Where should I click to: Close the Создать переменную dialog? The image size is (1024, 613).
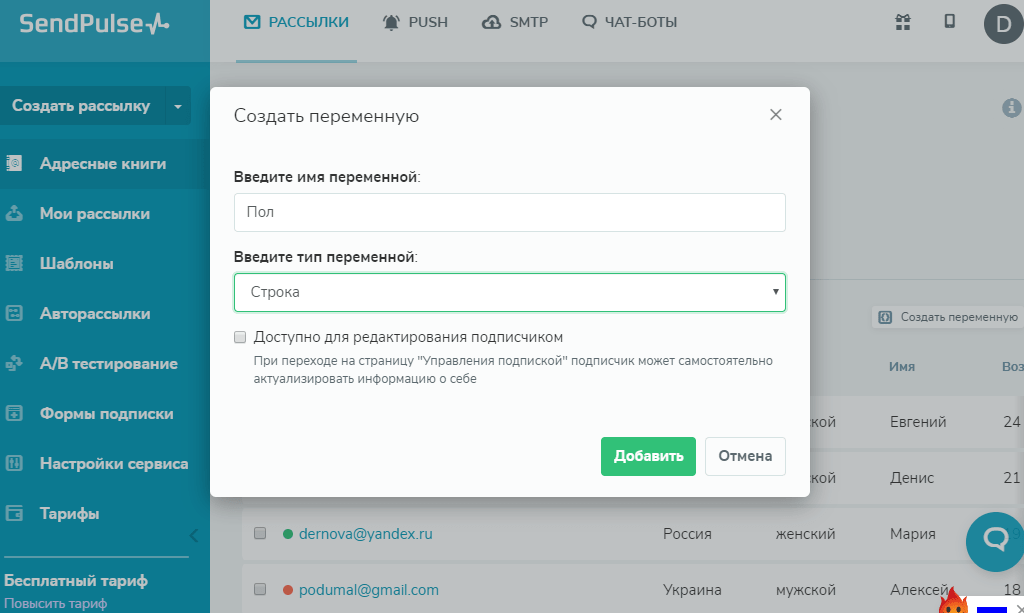pyautogui.click(x=775, y=115)
